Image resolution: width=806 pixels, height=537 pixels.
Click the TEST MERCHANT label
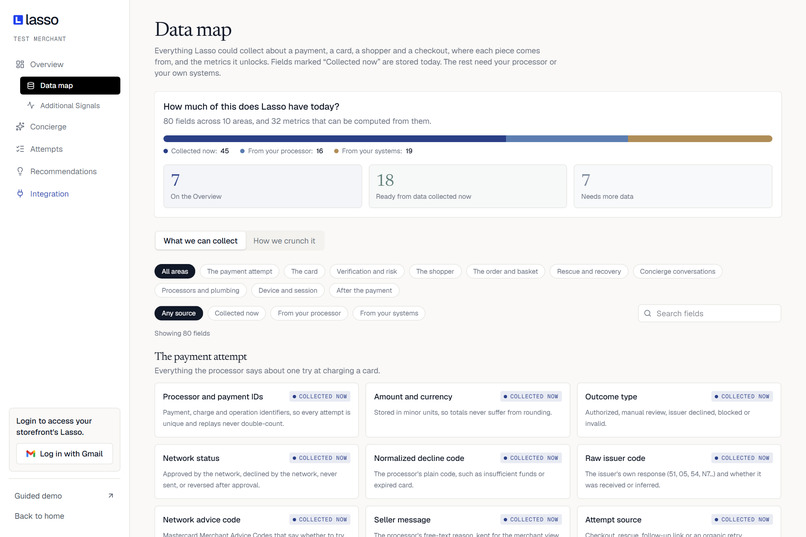(40, 39)
